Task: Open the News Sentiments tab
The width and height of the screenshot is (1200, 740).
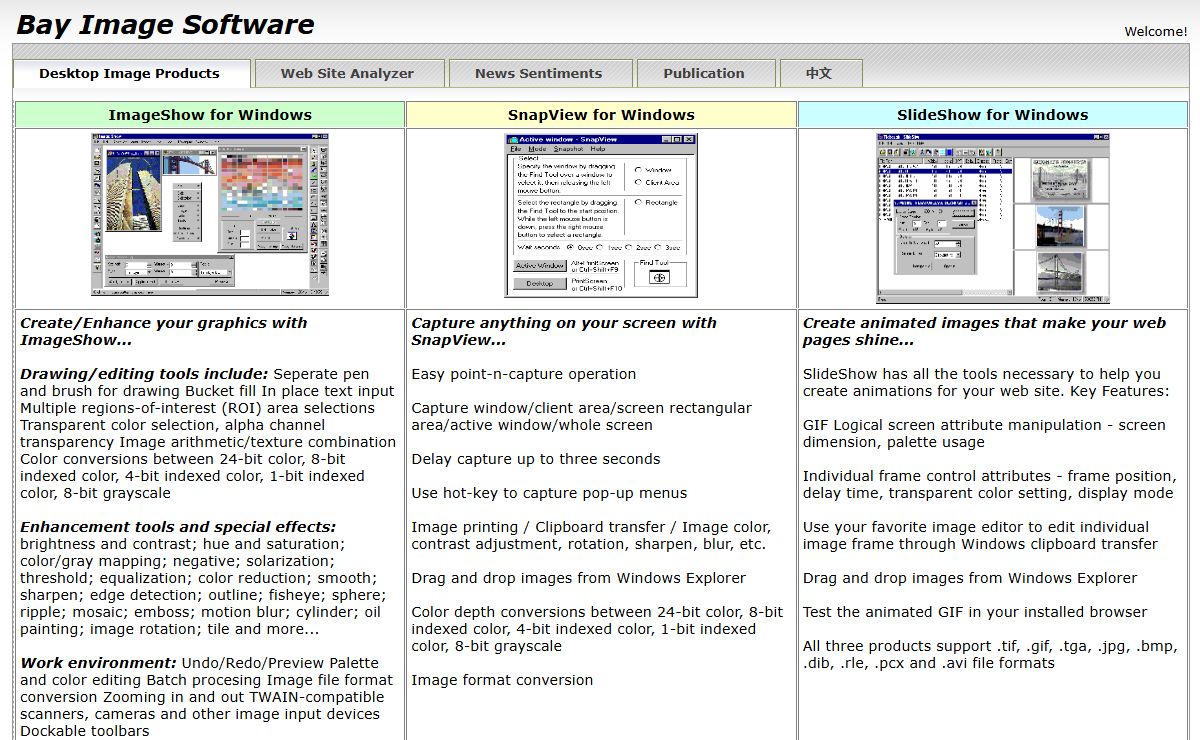Action: 539,73
